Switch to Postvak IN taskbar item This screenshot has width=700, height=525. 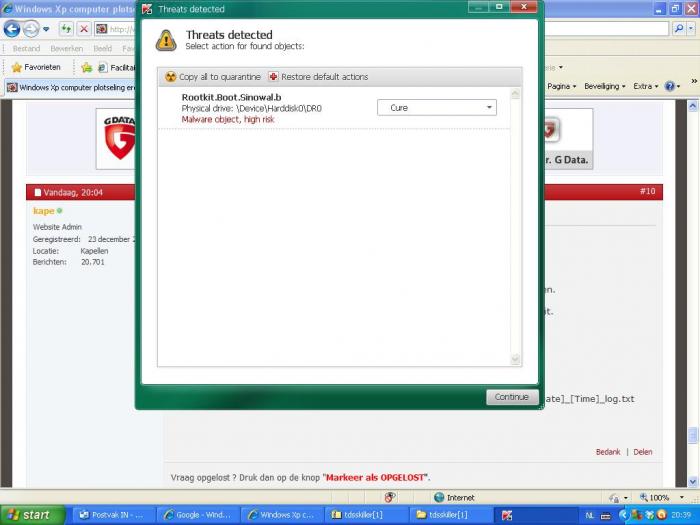(x=114, y=515)
